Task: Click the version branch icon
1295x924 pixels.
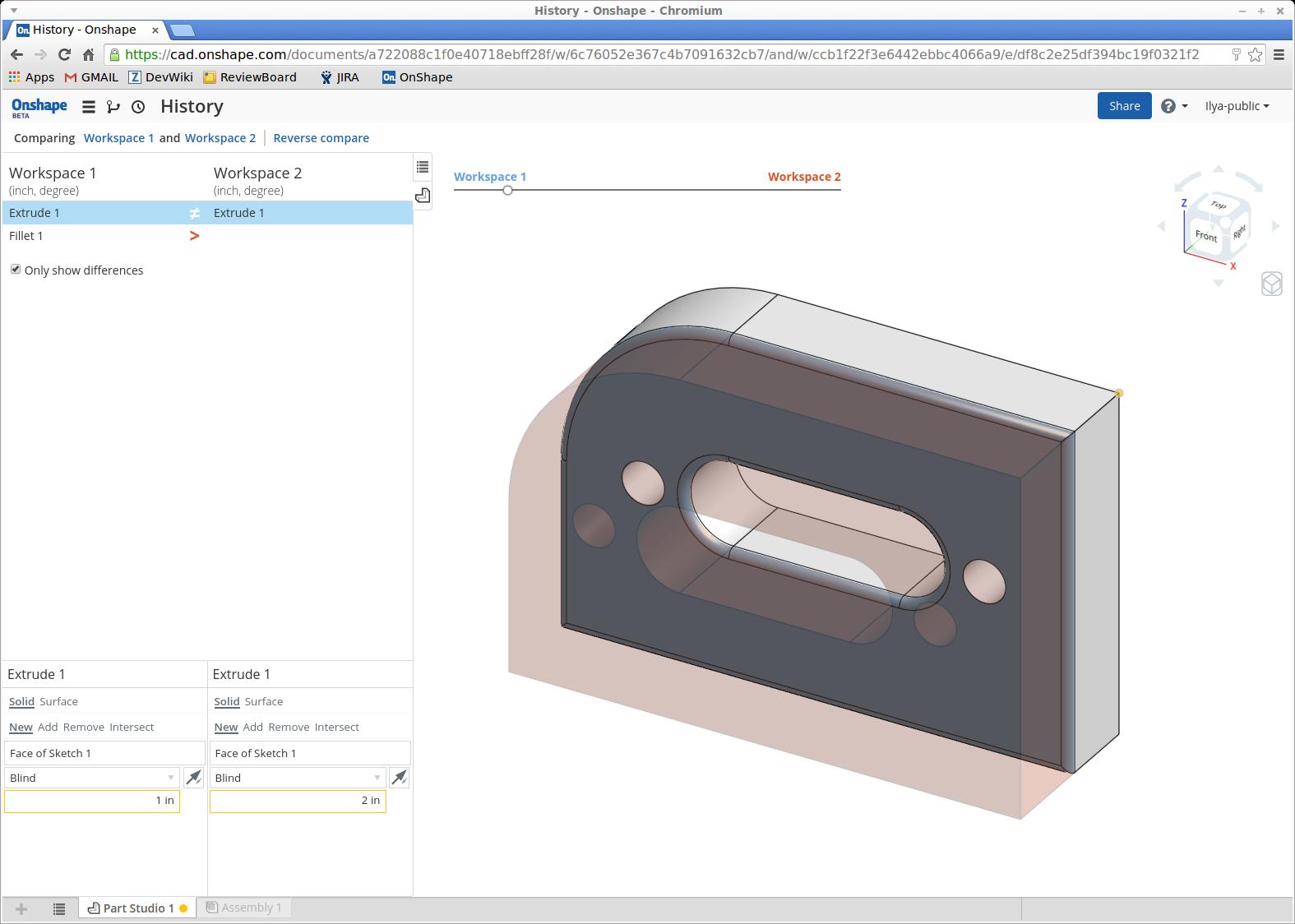Action: click(x=113, y=107)
